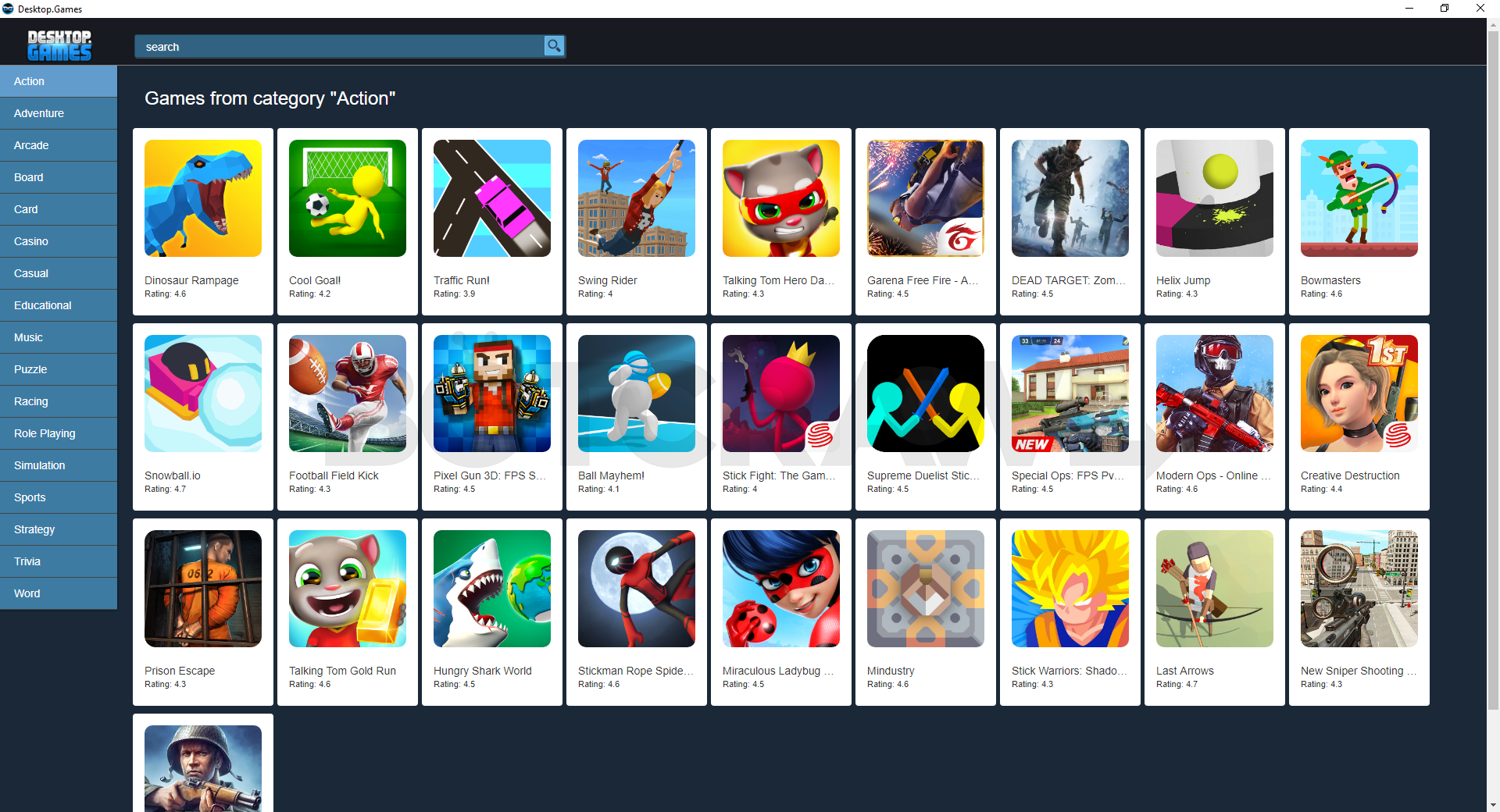Image resolution: width=1500 pixels, height=812 pixels.
Task: Open the Modern Ops game icon
Action: pyautogui.click(x=1215, y=394)
